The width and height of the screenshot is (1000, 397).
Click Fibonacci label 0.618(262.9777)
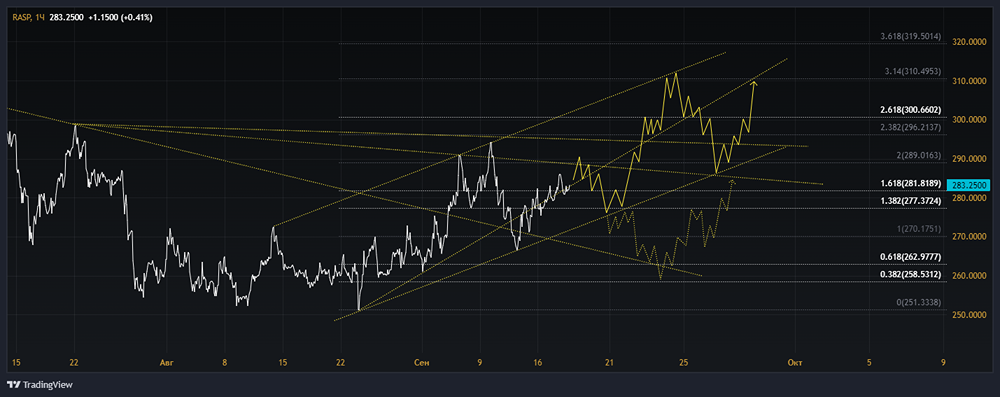[910, 257]
